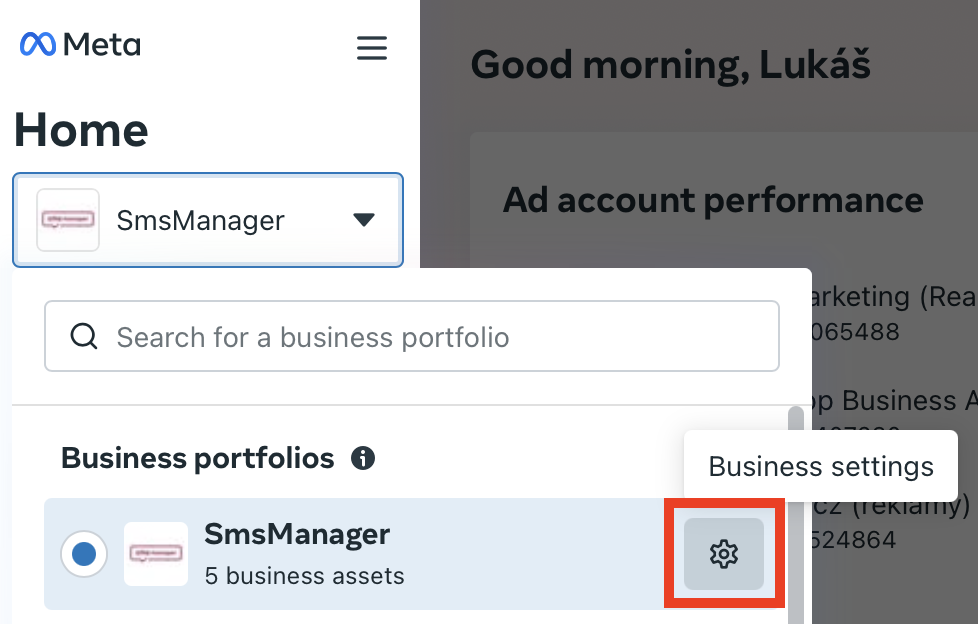
Task: Click the 5 business assets text
Action: (304, 576)
